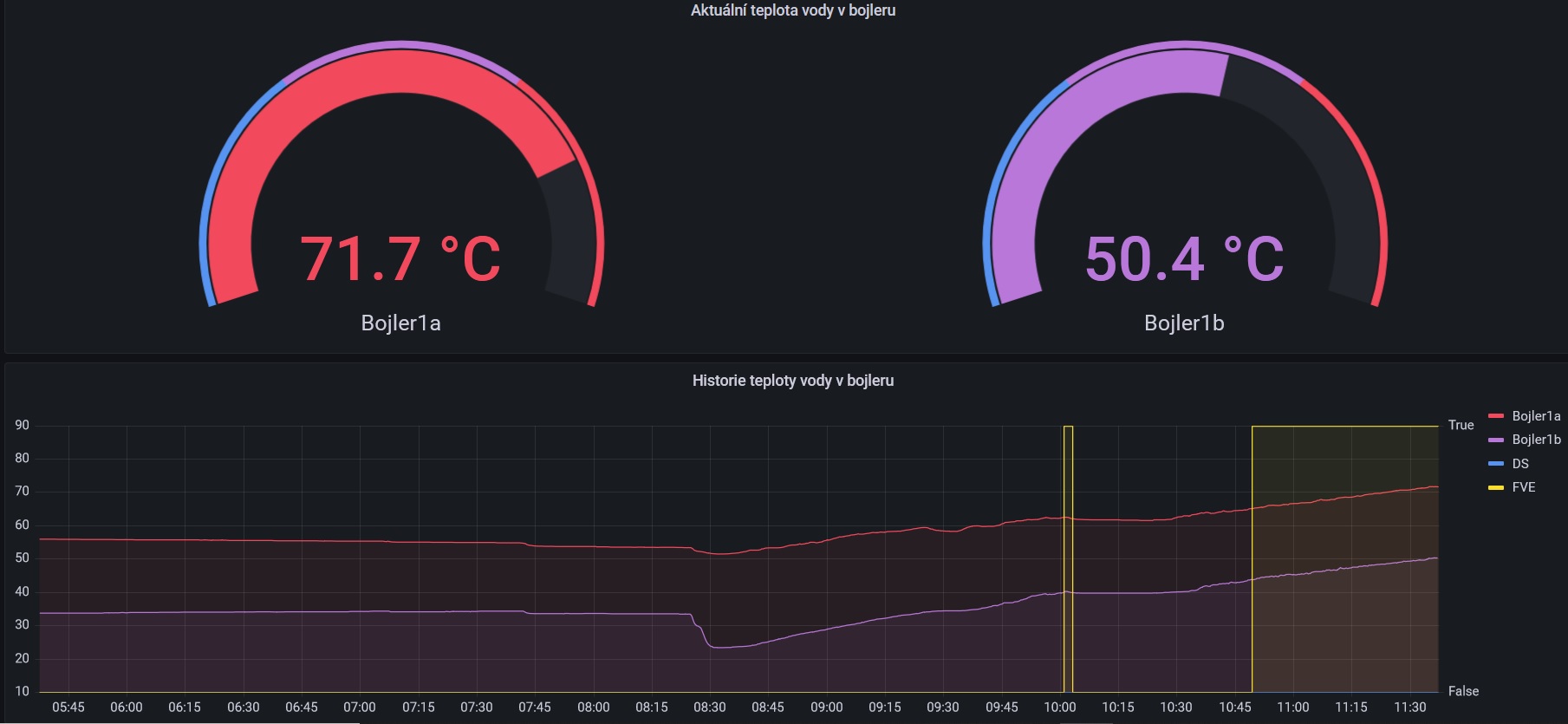The height and width of the screenshot is (724, 1568).
Task: Click the Bojler1a gauge label
Action: 400,323
